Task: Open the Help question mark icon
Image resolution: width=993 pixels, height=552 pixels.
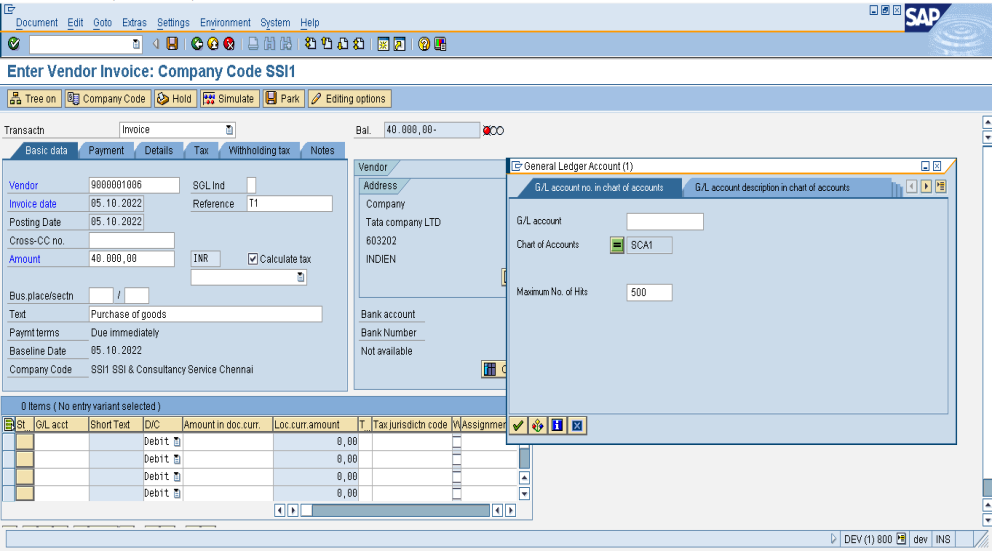Action: 424,44
